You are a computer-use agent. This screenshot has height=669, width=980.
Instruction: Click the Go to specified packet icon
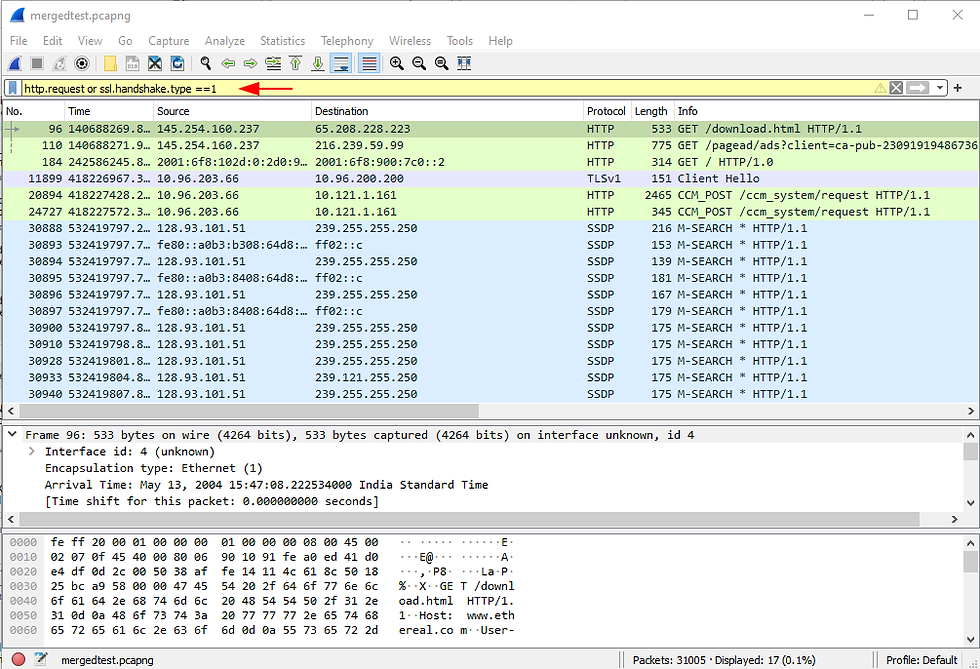click(273, 63)
